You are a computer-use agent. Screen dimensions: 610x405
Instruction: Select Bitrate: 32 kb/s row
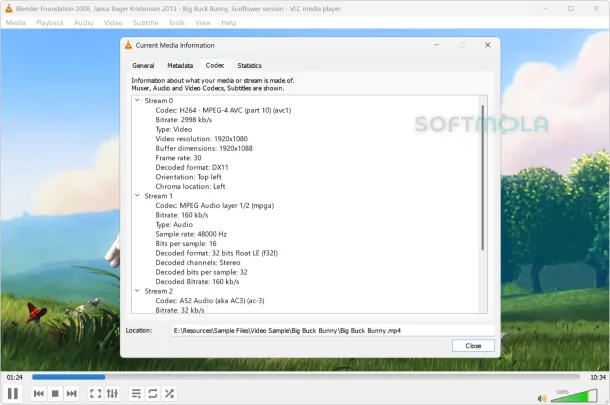180,310
